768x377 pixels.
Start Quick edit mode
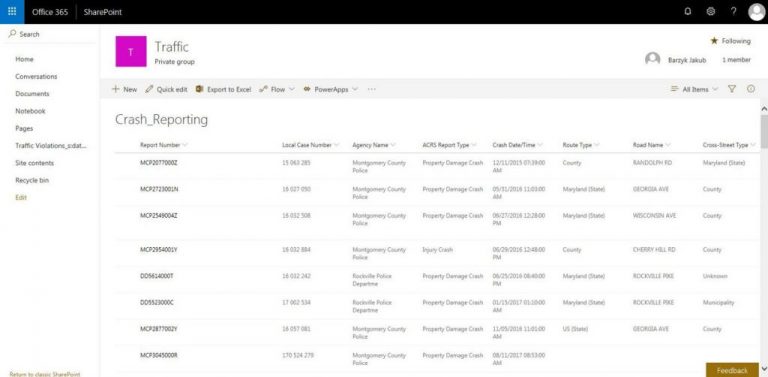click(167, 89)
